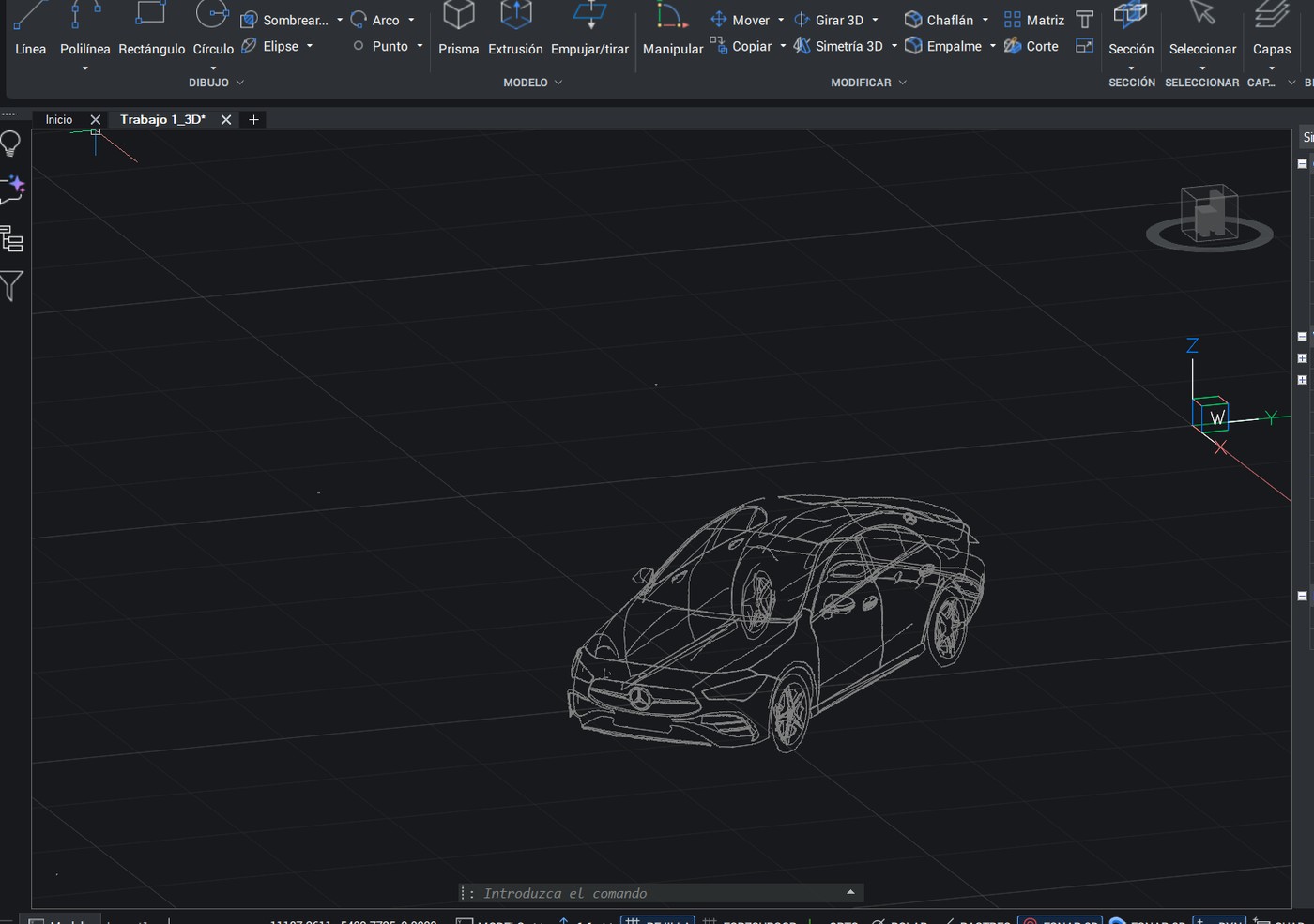Click the Sección tool icon
The image size is (1314, 924).
coord(1131,14)
